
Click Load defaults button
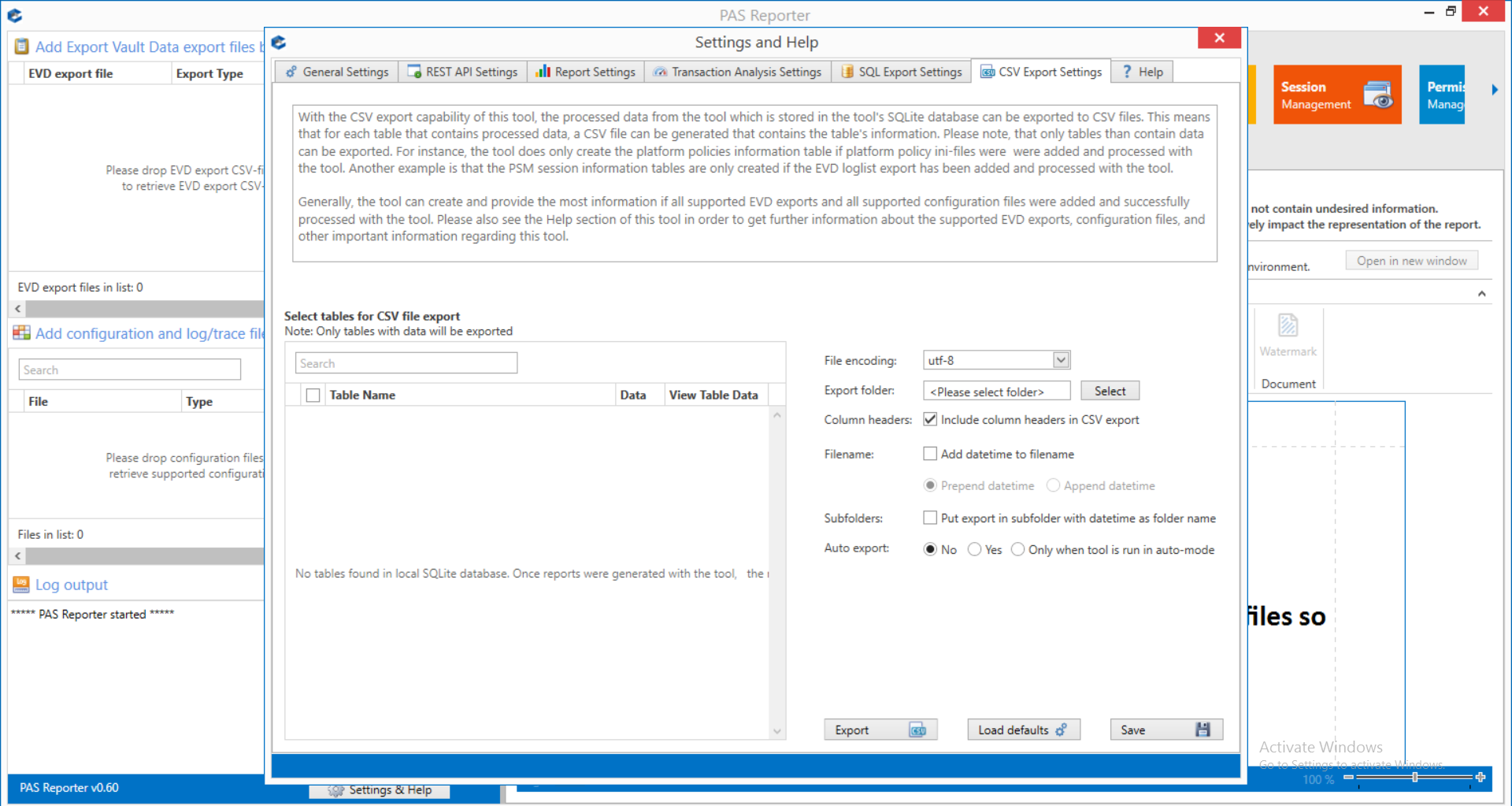[1023, 730]
